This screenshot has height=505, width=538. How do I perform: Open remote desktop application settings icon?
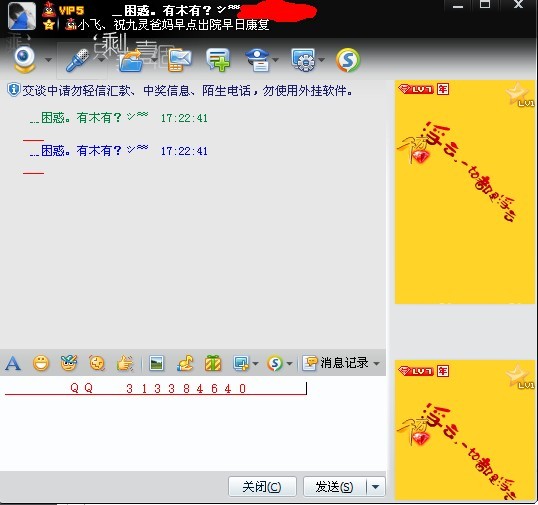pos(303,60)
